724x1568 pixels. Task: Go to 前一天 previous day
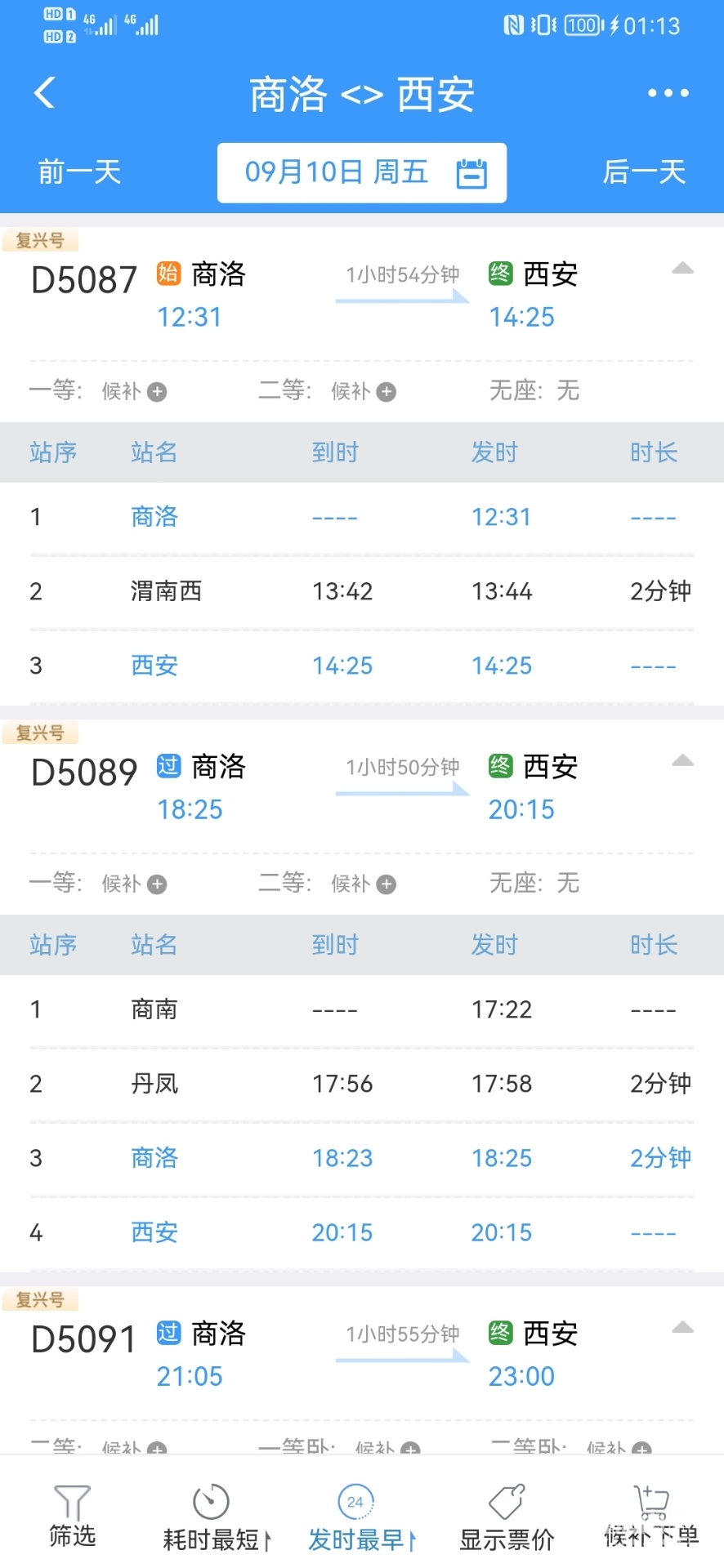[79, 172]
